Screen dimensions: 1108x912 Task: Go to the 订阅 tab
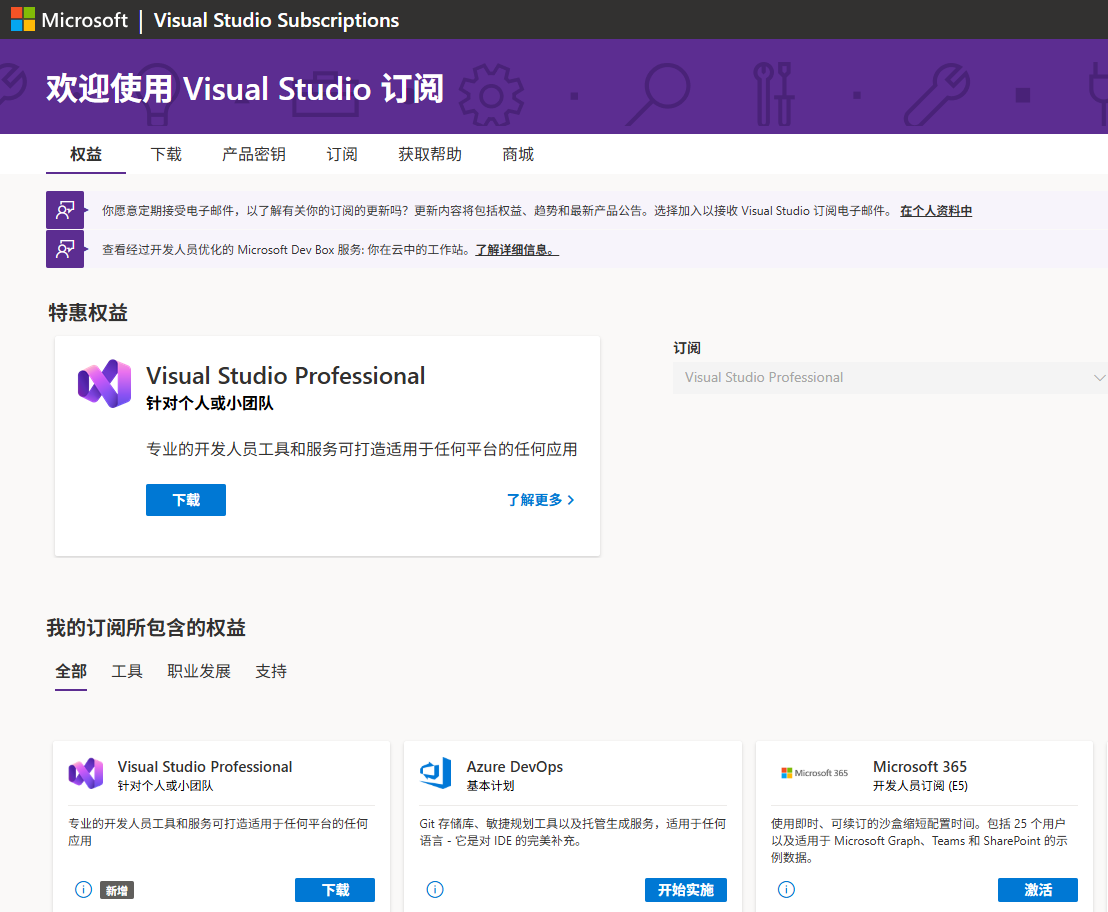point(342,154)
